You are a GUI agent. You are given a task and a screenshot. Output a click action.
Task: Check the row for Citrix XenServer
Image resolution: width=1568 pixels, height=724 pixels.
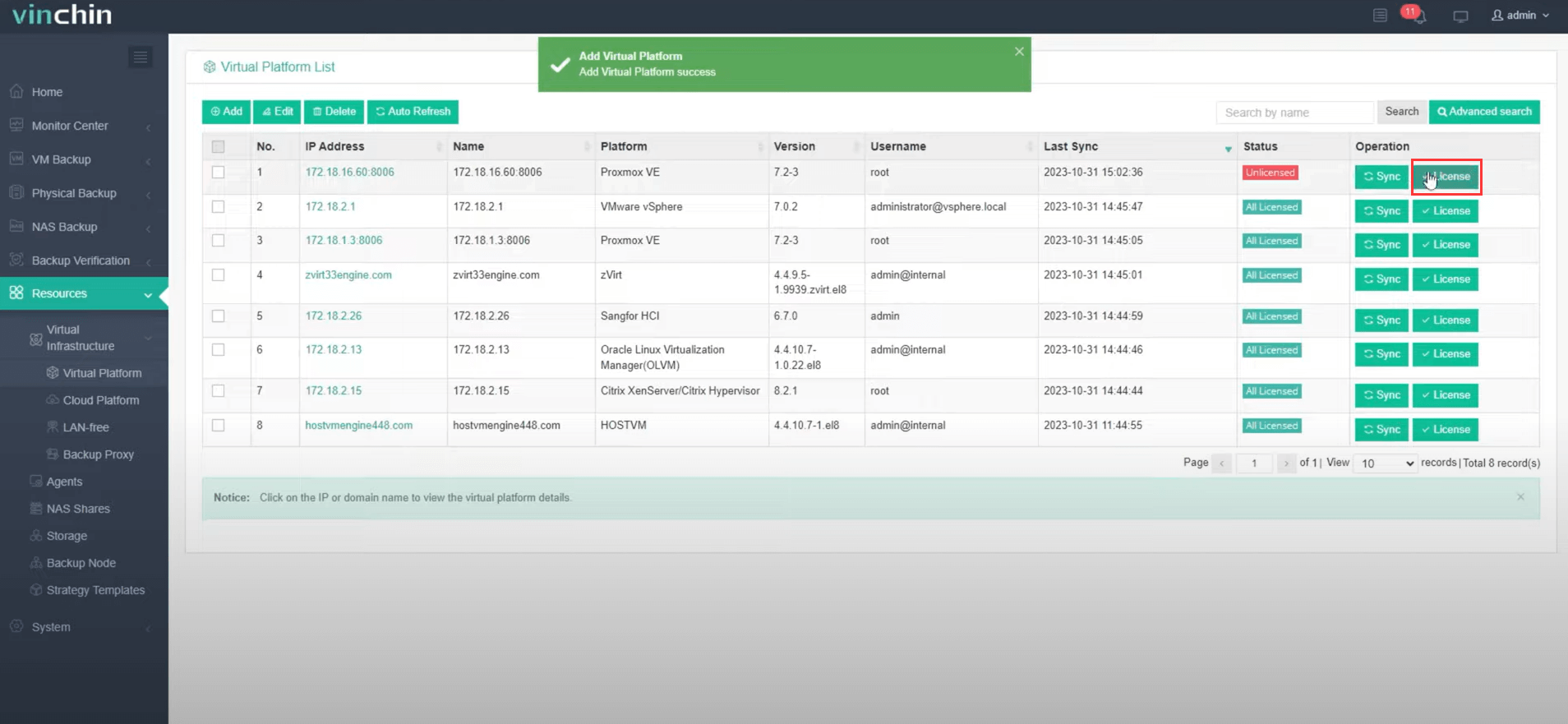[x=218, y=391]
